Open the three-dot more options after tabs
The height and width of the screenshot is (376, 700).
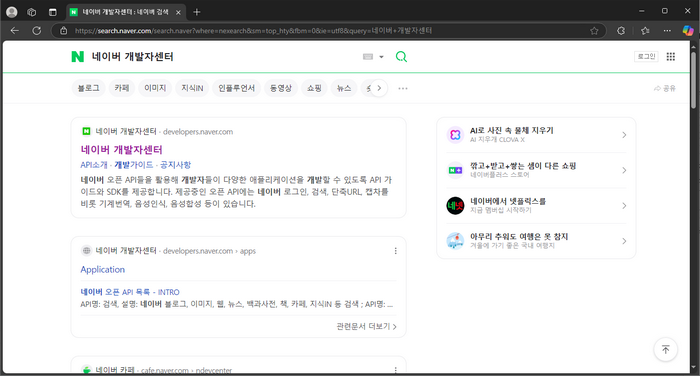coord(403,88)
